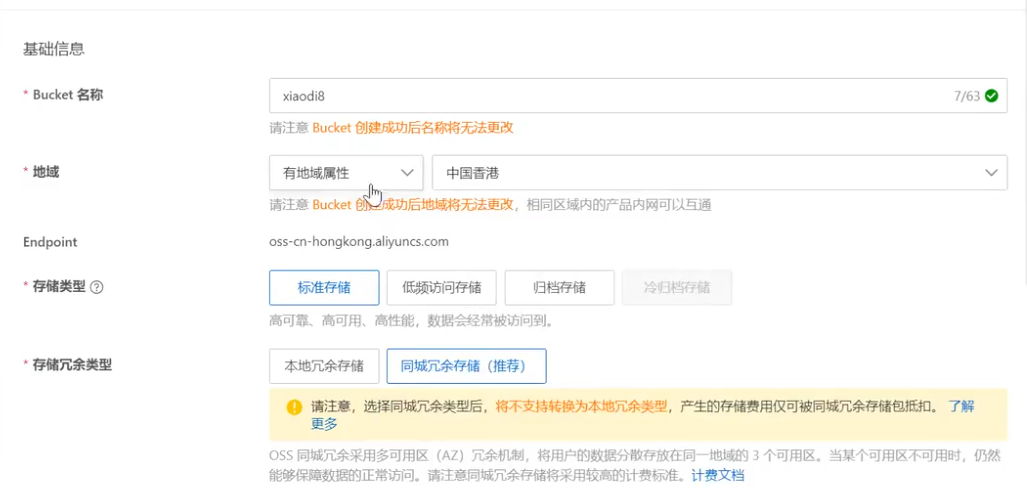Click the 7/63 character counter

[x=966, y=96]
